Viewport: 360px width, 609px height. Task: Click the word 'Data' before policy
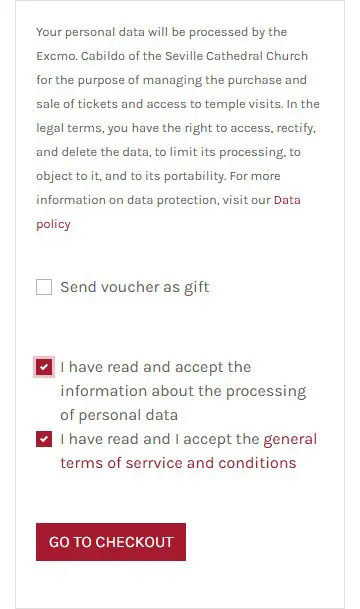287,200
